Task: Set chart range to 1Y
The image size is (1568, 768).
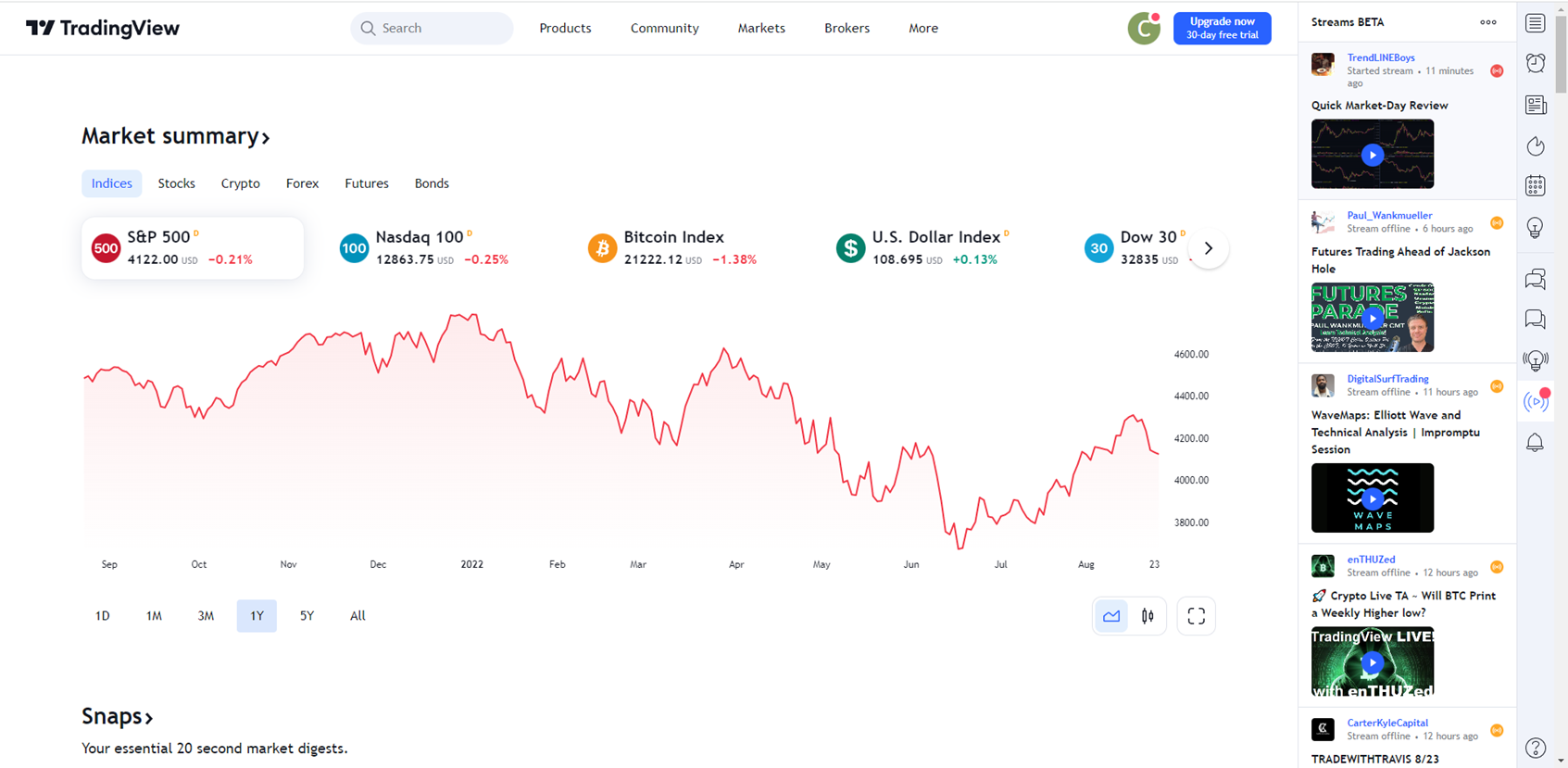Action: pos(257,616)
